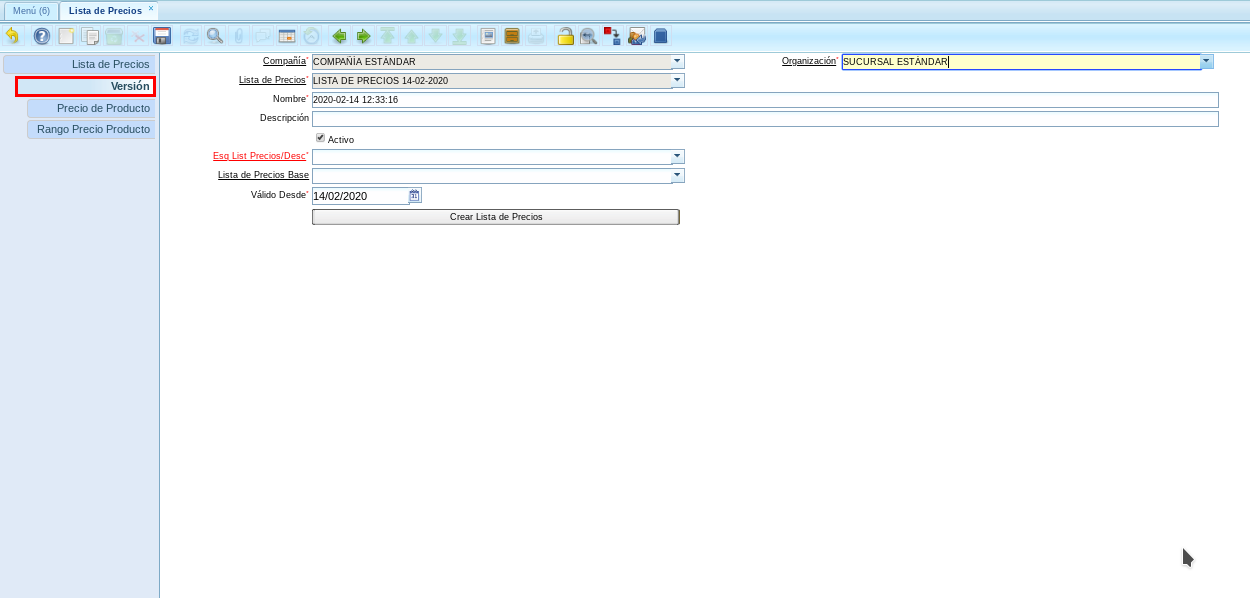This screenshot has width=1250, height=598.
Task: Toggle grid view with the table icon
Action: (287, 36)
